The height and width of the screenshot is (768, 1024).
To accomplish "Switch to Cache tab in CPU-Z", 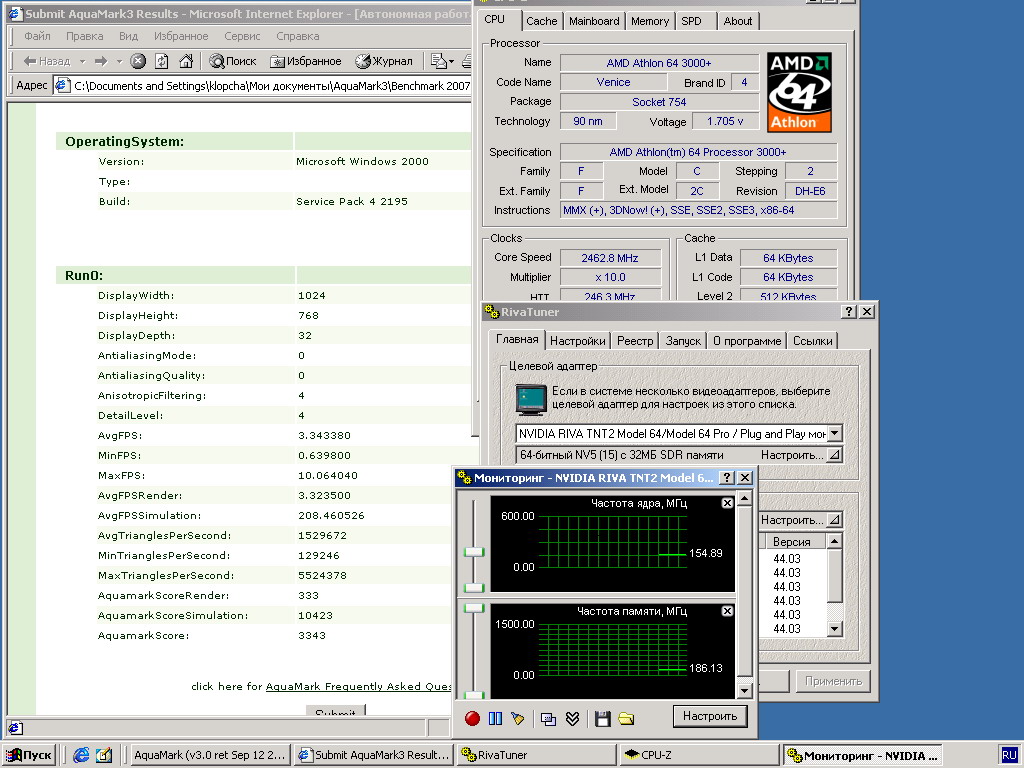I will 542,21.
